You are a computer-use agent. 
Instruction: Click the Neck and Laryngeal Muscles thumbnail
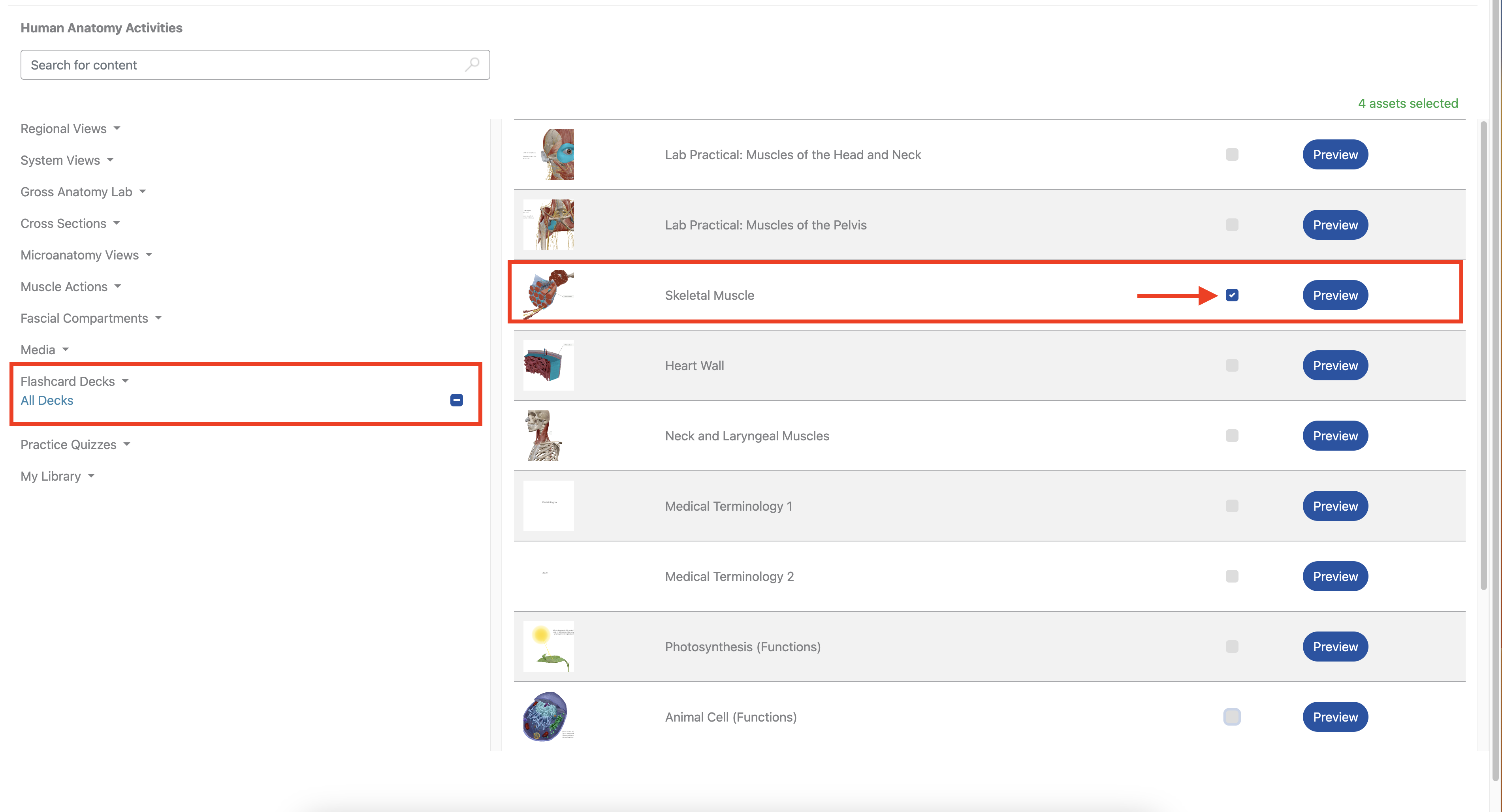tap(545, 436)
